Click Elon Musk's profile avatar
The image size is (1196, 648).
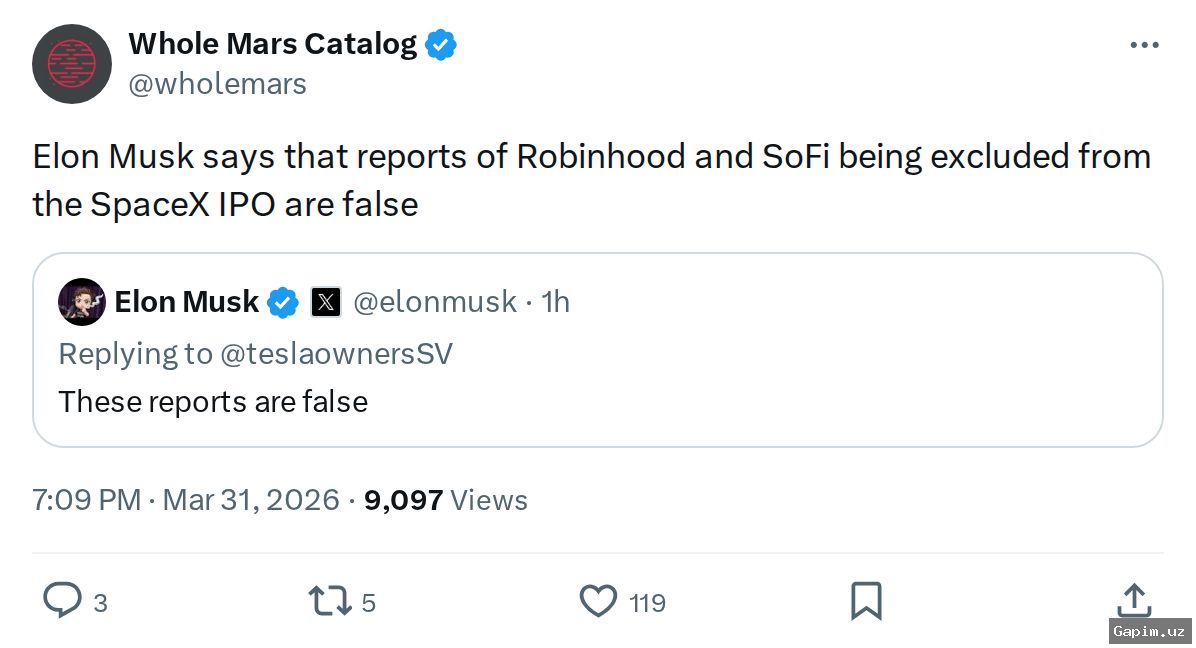(x=82, y=302)
